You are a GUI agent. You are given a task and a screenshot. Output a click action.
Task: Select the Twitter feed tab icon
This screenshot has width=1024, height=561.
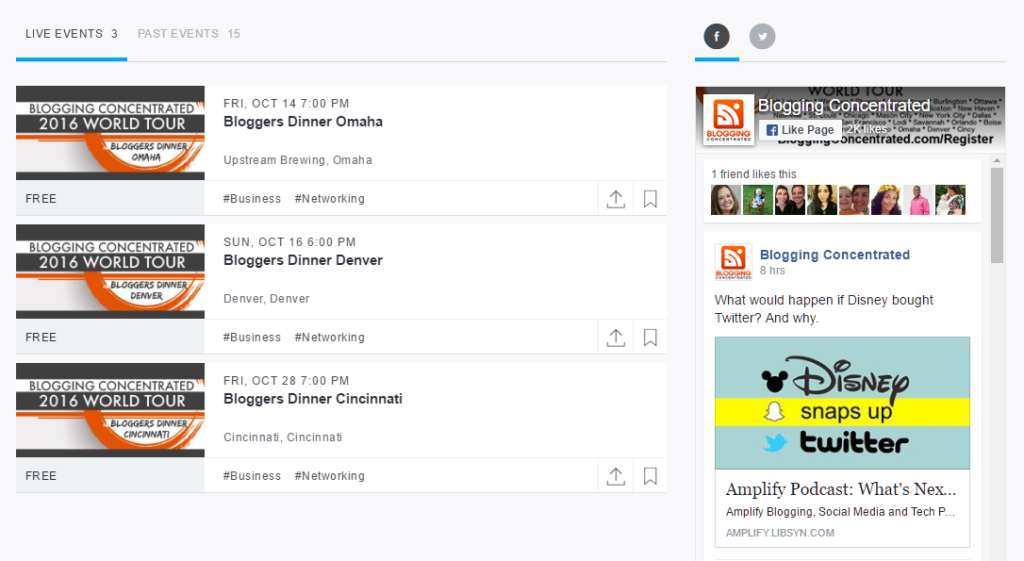[x=762, y=37]
